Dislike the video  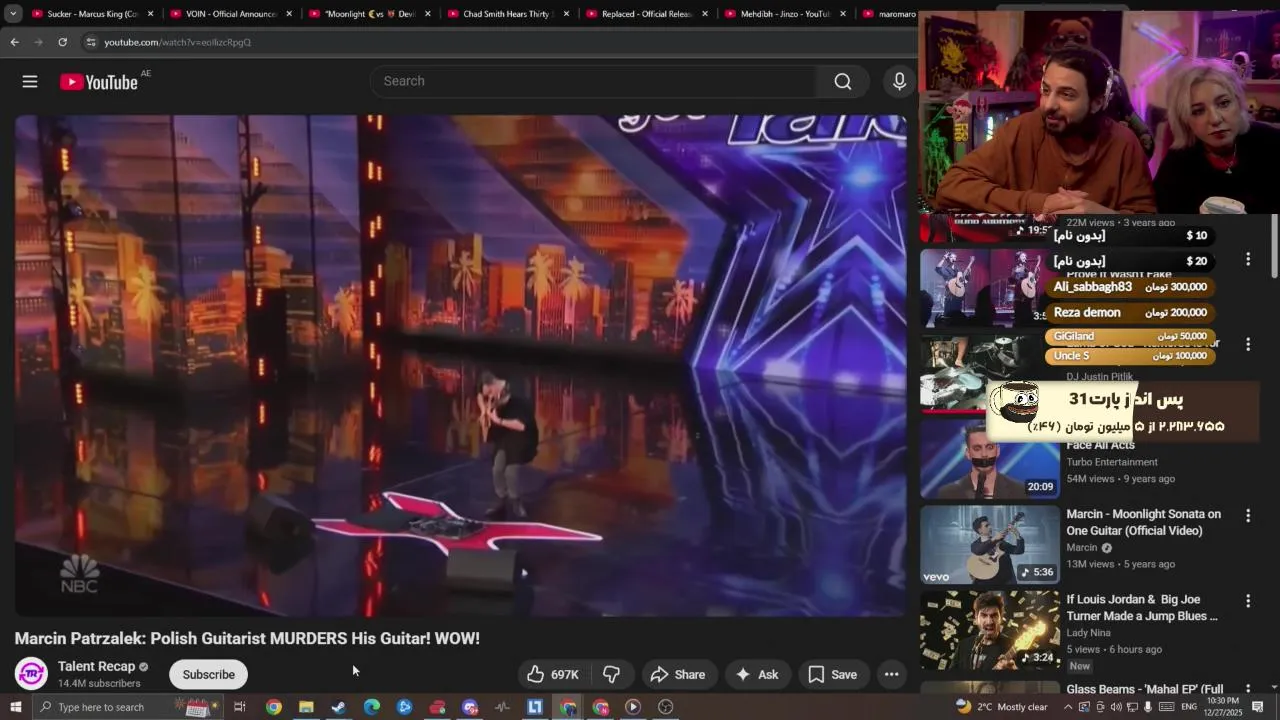612,674
